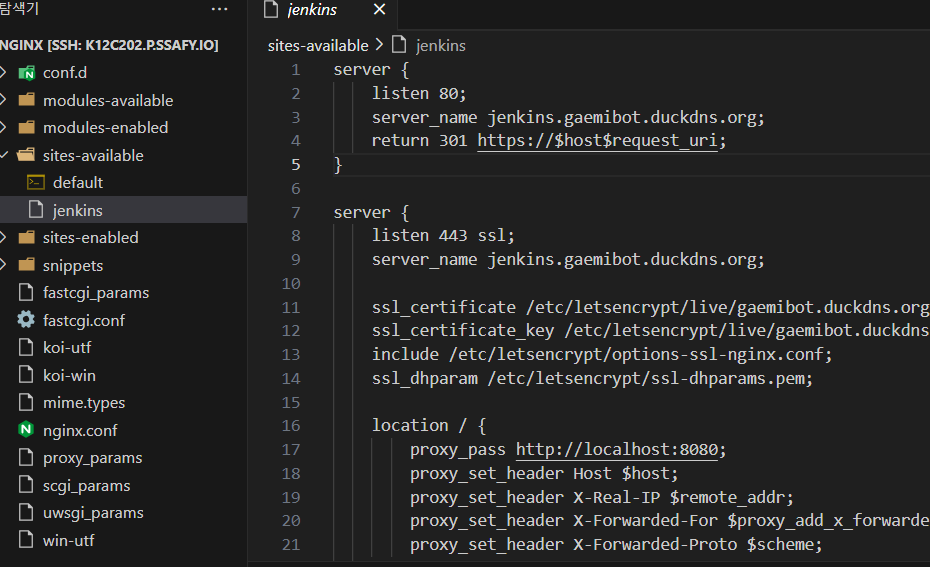930x567 pixels.
Task: Open the fastcgi.conf file
Action: click(84, 320)
